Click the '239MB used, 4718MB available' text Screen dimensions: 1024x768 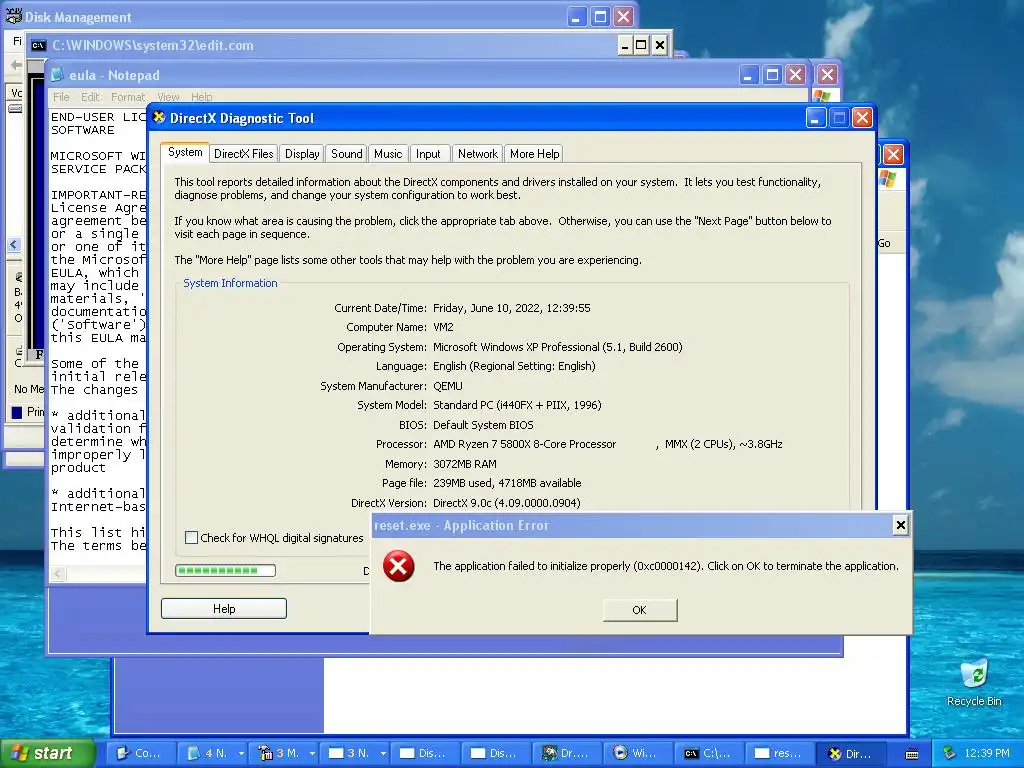point(507,483)
